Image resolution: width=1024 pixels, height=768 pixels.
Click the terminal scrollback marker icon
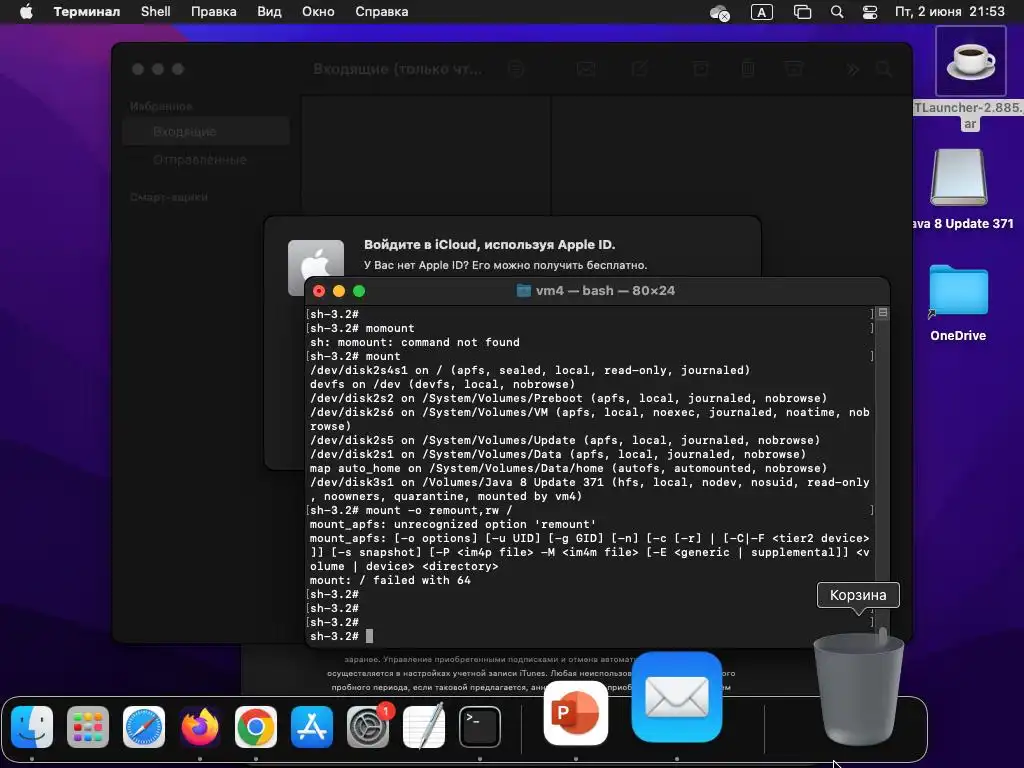pyautogui.click(x=883, y=313)
